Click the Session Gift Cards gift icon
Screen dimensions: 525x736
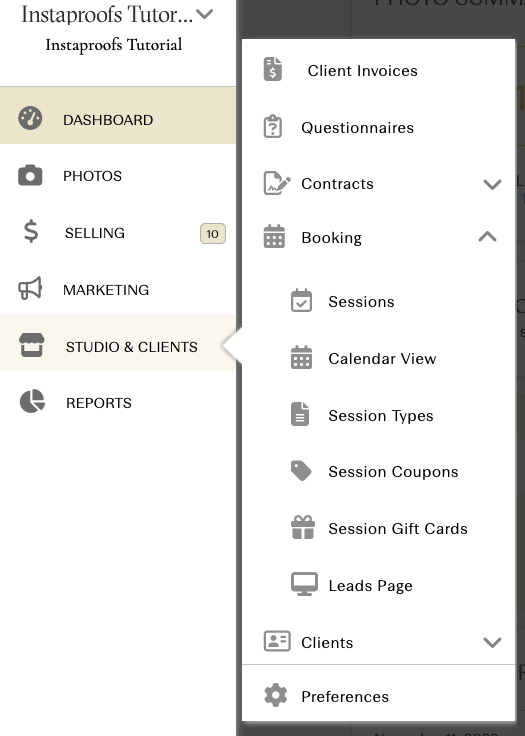click(303, 527)
